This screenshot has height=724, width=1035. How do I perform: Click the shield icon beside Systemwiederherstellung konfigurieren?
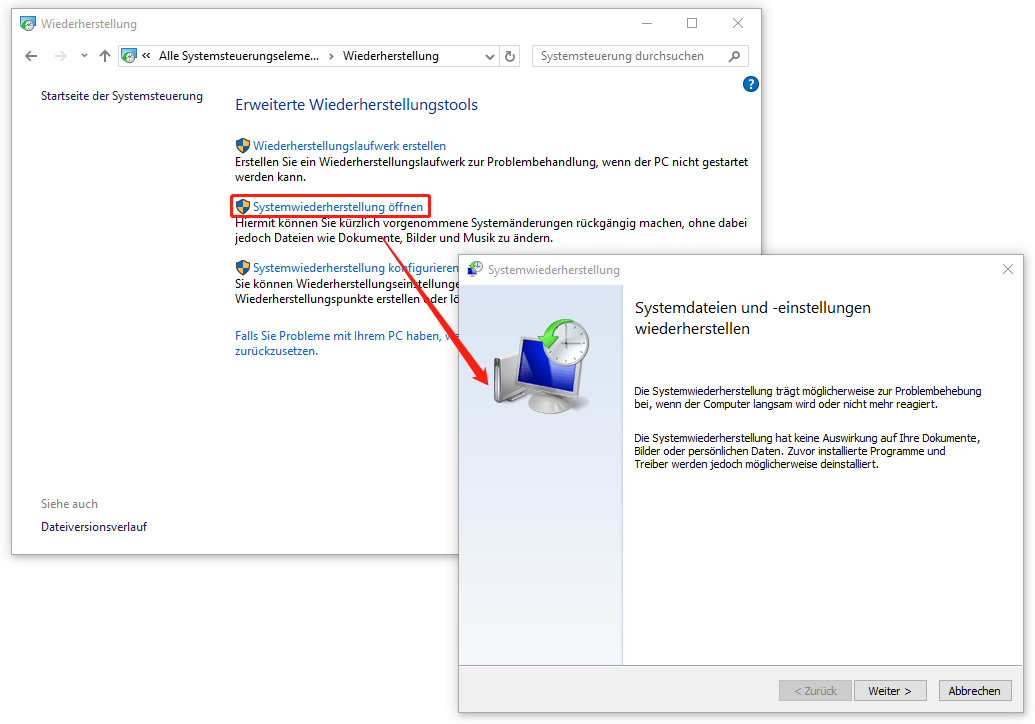point(242,267)
